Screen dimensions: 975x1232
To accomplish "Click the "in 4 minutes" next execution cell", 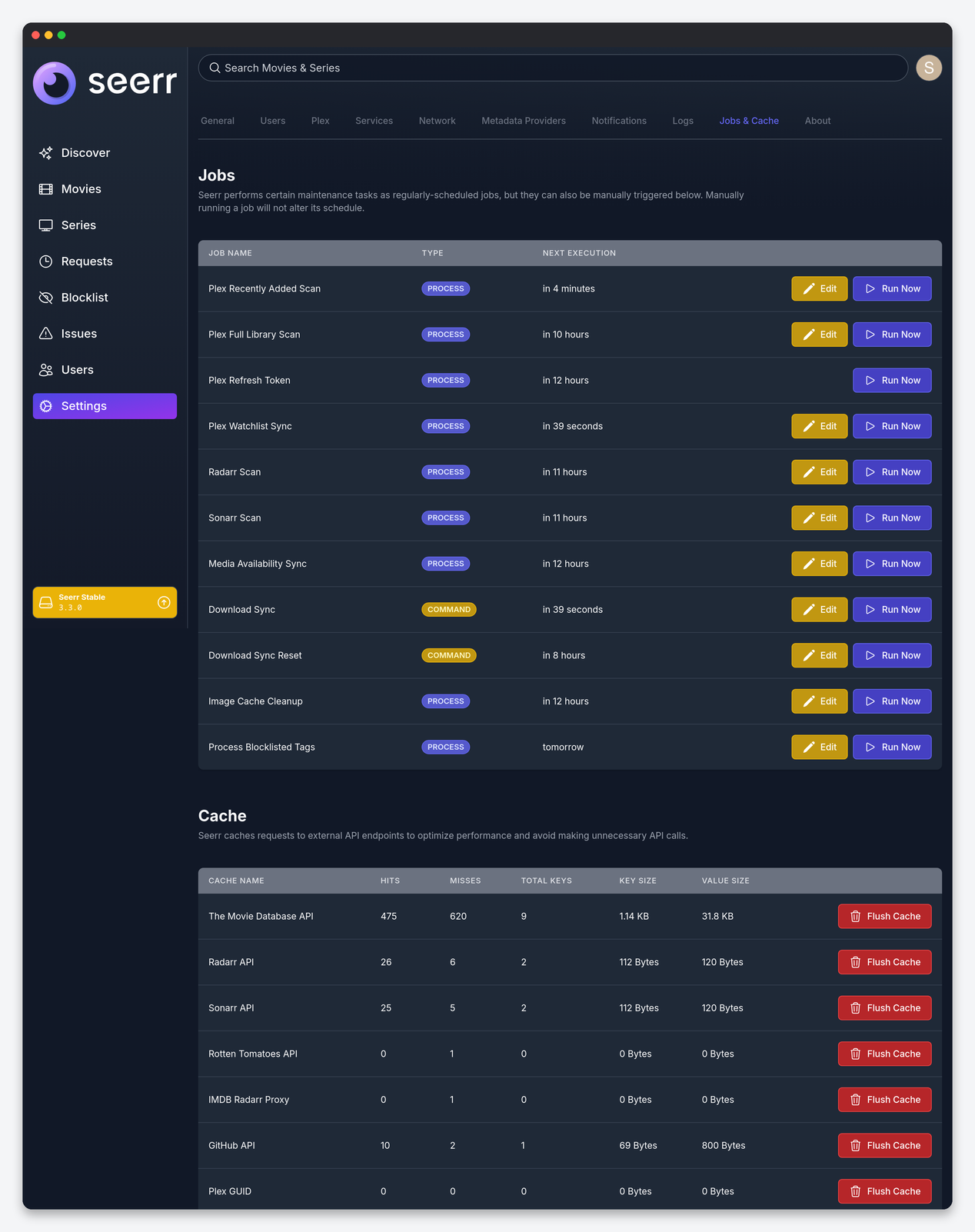I will [569, 288].
